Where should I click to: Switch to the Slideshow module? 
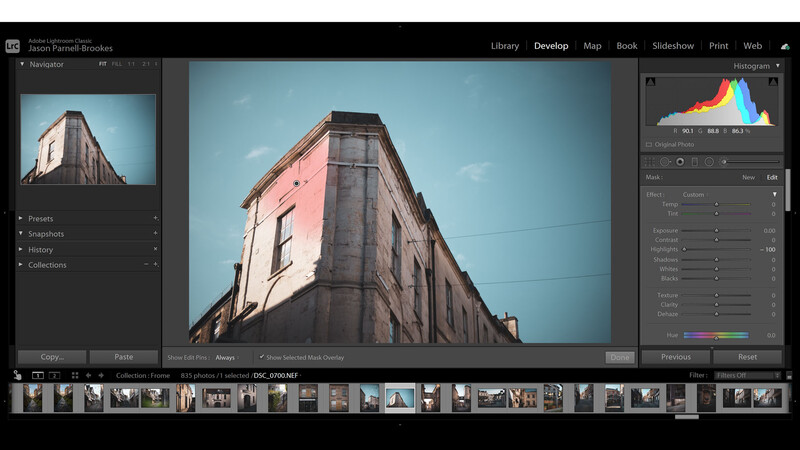(x=673, y=46)
